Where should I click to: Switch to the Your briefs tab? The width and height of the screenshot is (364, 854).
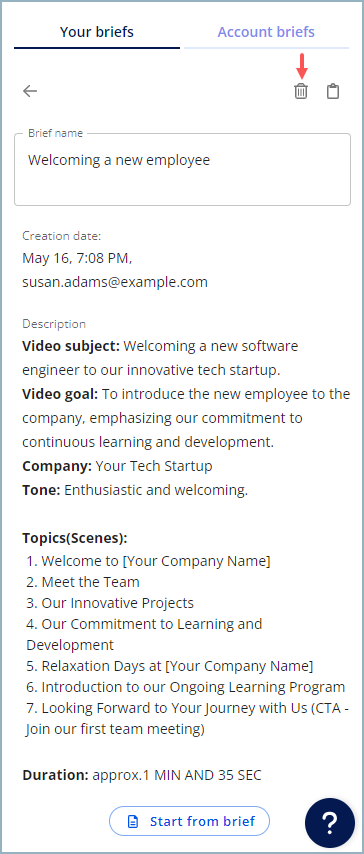[x=96, y=32]
